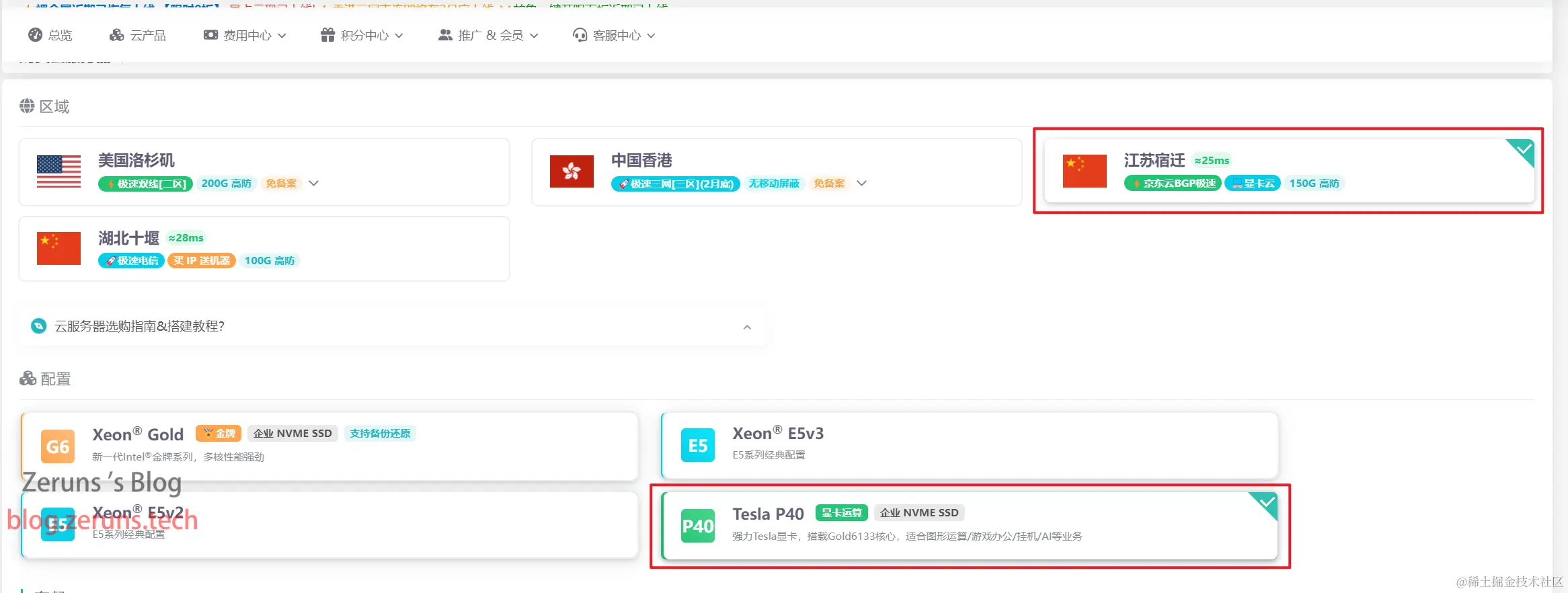The height and width of the screenshot is (593, 1568).
Task: Expand the 推广 & 会员 dropdown chevron
Action: click(x=534, y=36)
